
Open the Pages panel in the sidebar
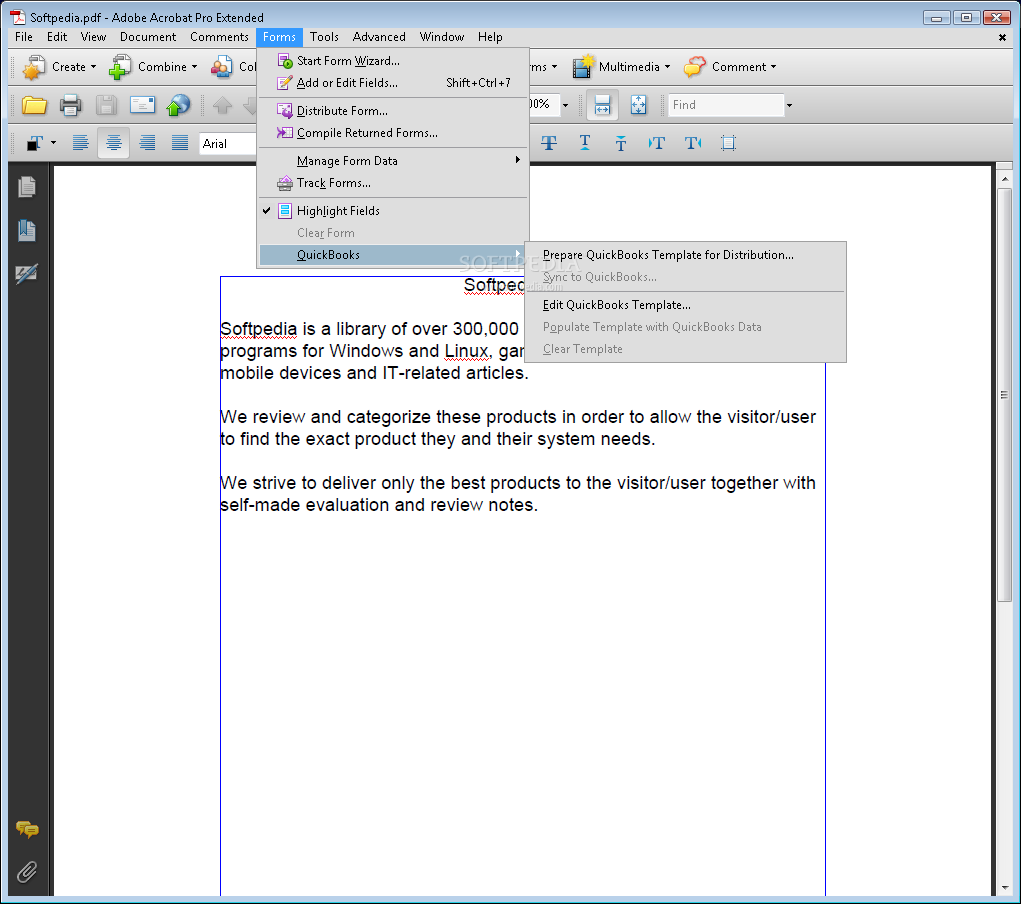click(27, 188)
